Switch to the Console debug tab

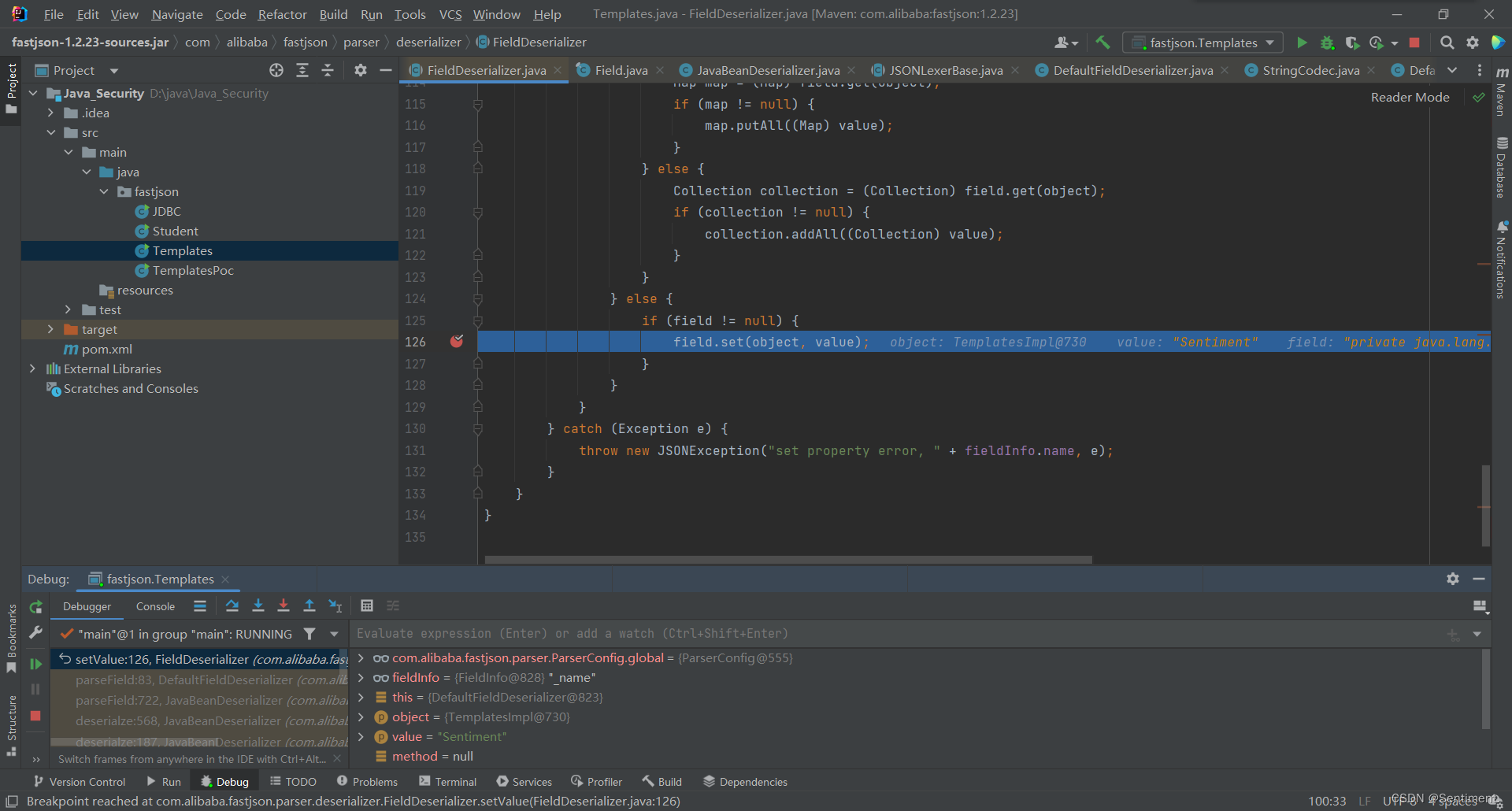tap(155, 606)
